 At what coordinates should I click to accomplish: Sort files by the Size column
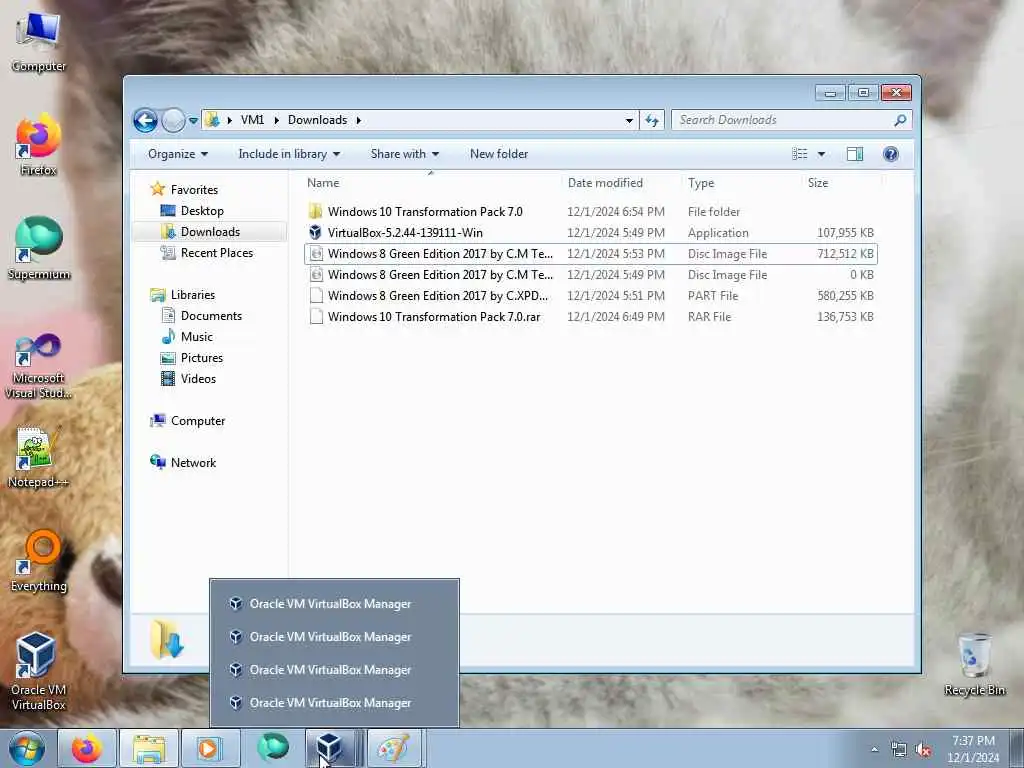pos(841,183)
